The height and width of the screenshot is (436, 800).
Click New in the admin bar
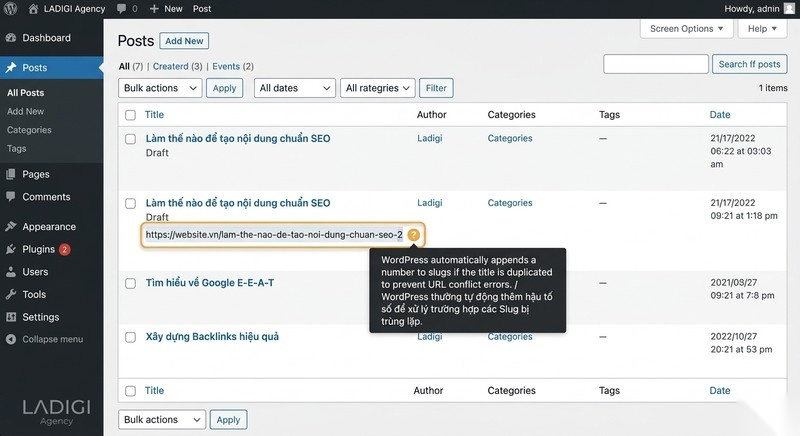[x=173, y=9]
